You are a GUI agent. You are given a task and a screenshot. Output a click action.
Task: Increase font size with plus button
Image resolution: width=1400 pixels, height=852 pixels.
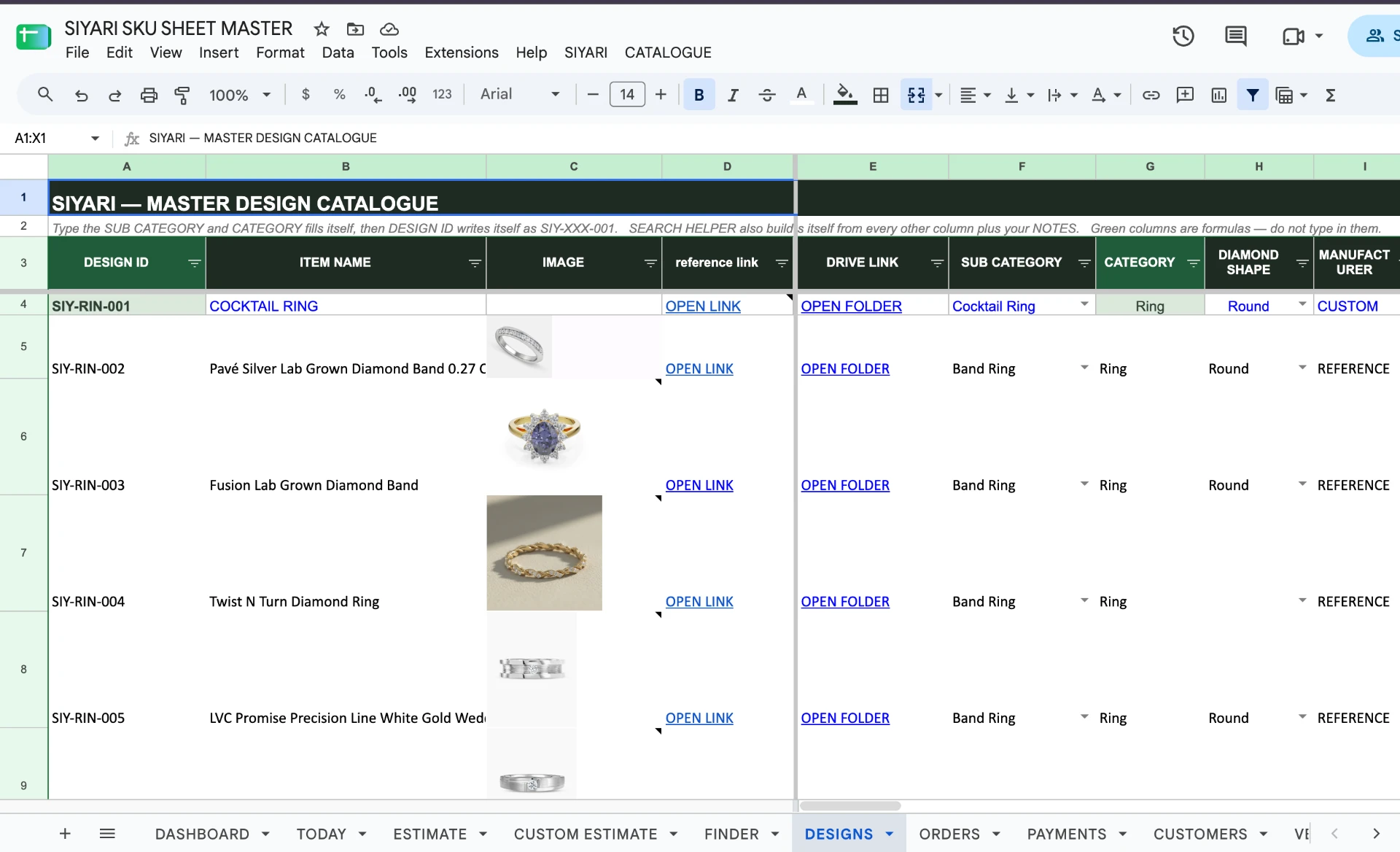(x=661, y=94)
